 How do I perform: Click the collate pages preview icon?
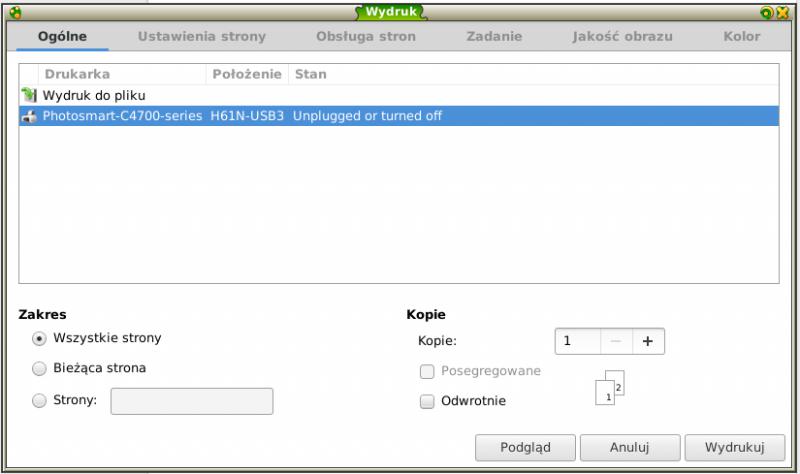click(x=609, y=390)
